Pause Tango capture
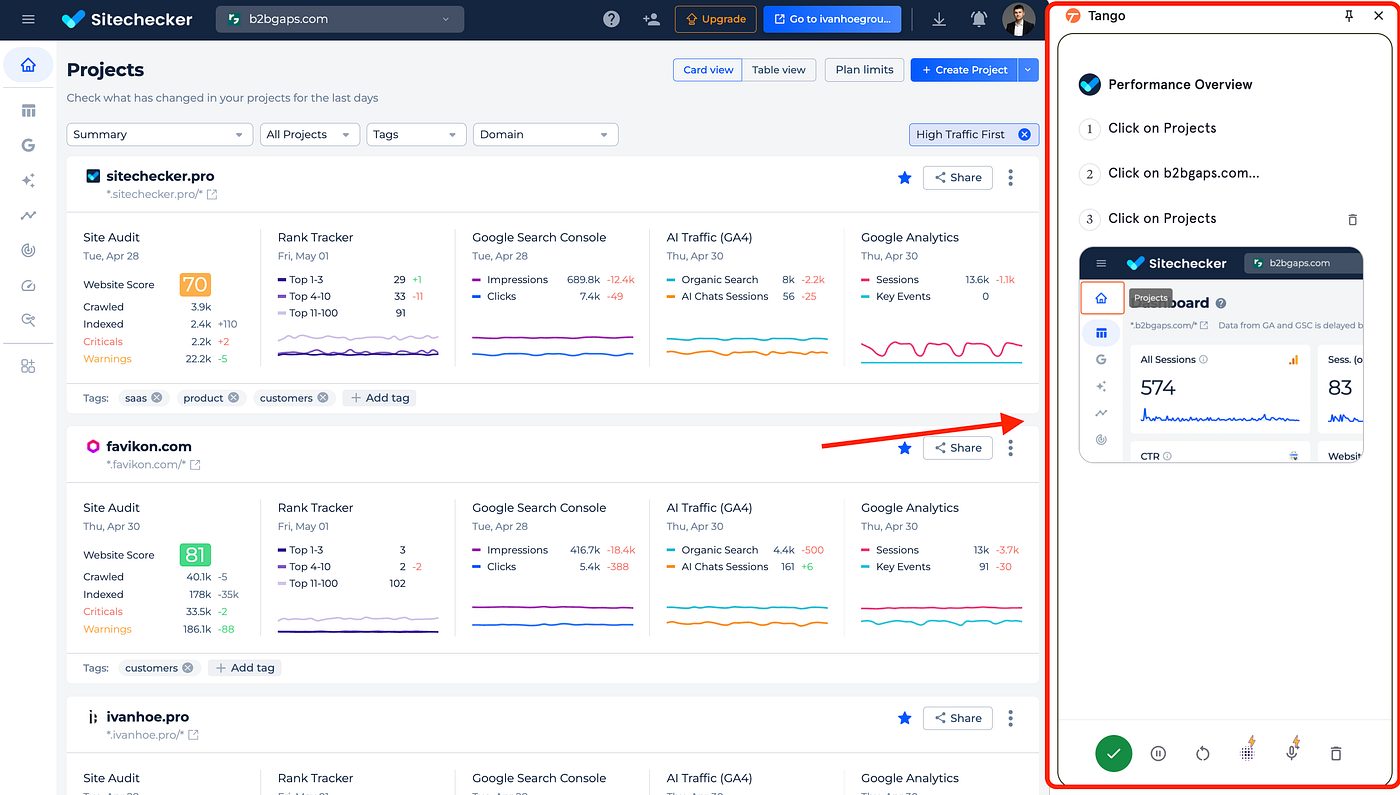Screen dimensions: 1400x795 point(1158,753)
